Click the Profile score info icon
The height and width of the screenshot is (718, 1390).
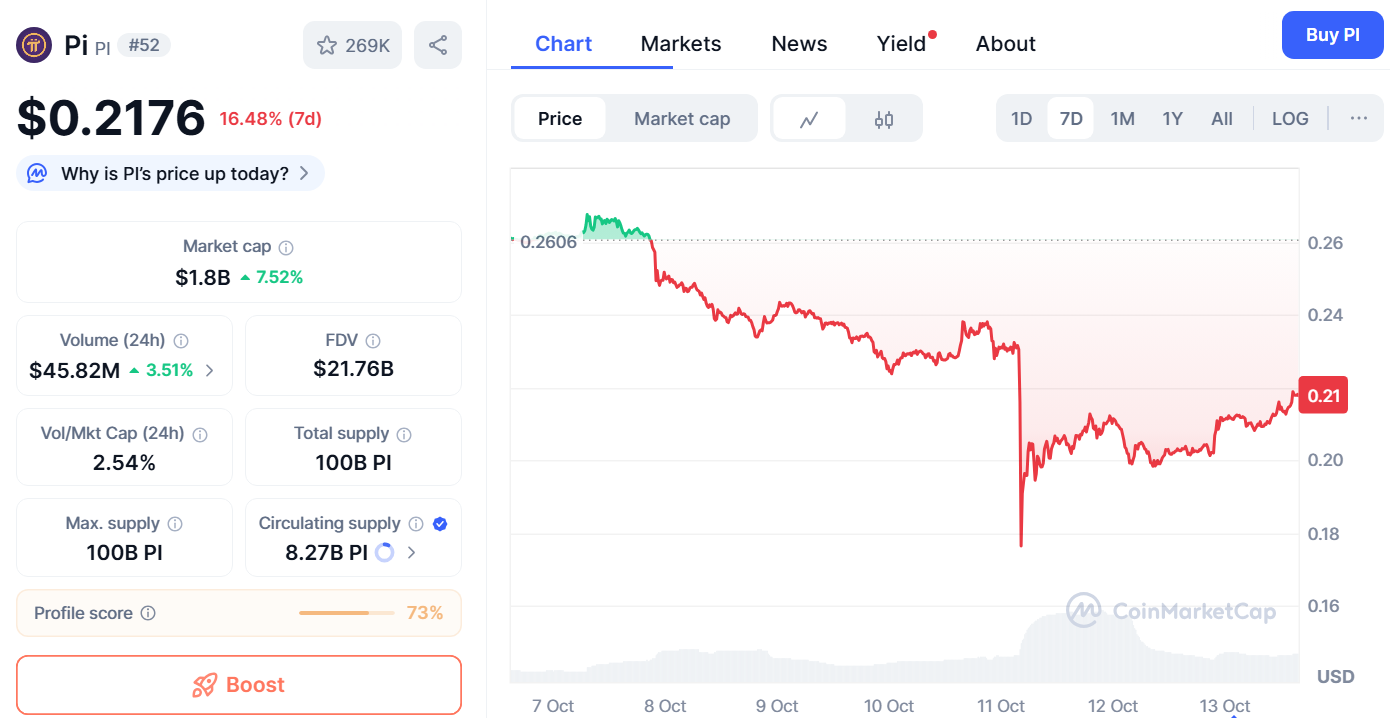coord(148,613)
